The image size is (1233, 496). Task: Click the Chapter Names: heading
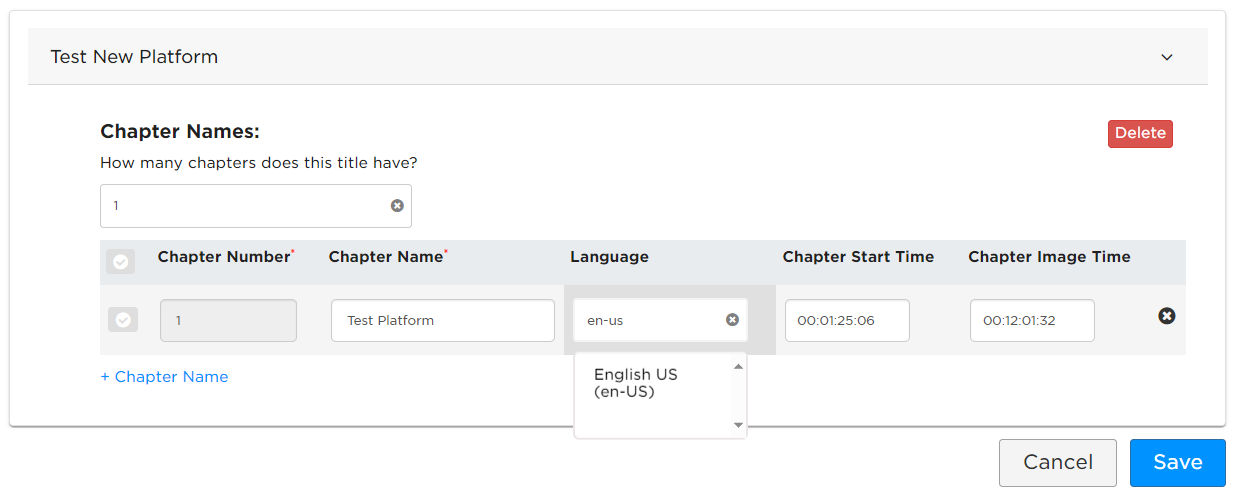[180, 132]
